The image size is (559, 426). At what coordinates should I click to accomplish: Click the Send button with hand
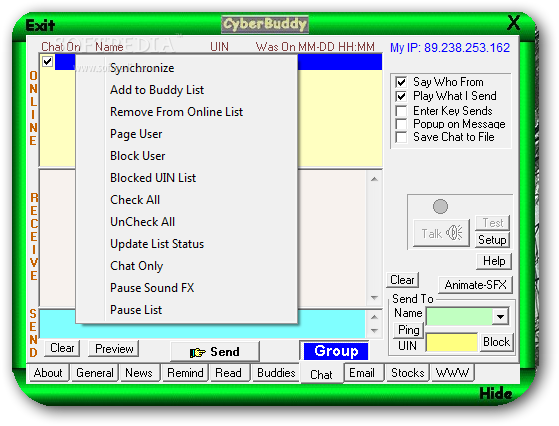(215, 352)
